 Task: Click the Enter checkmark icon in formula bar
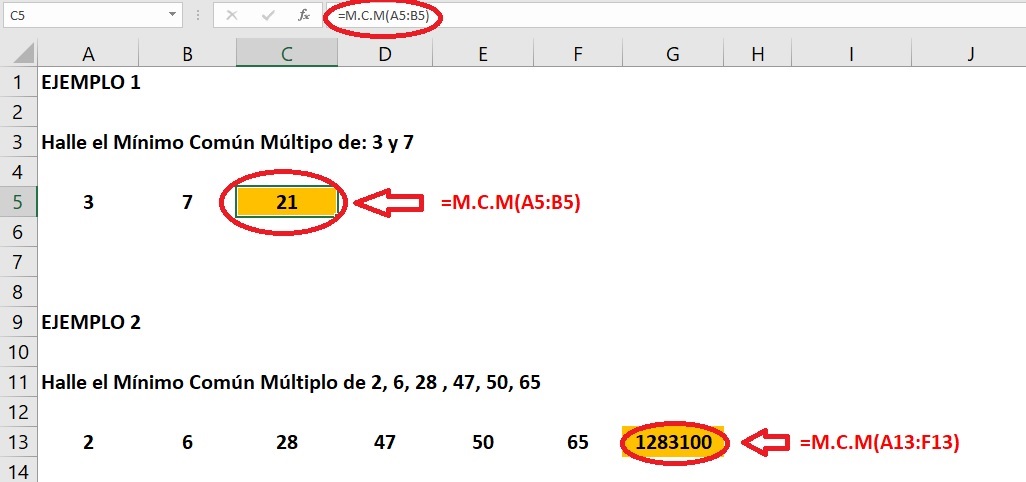[267, 16]
